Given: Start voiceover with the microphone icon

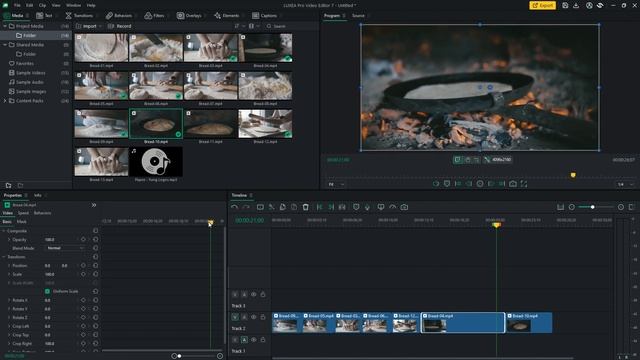Looking at the screenshot, I should pos(367,207).
